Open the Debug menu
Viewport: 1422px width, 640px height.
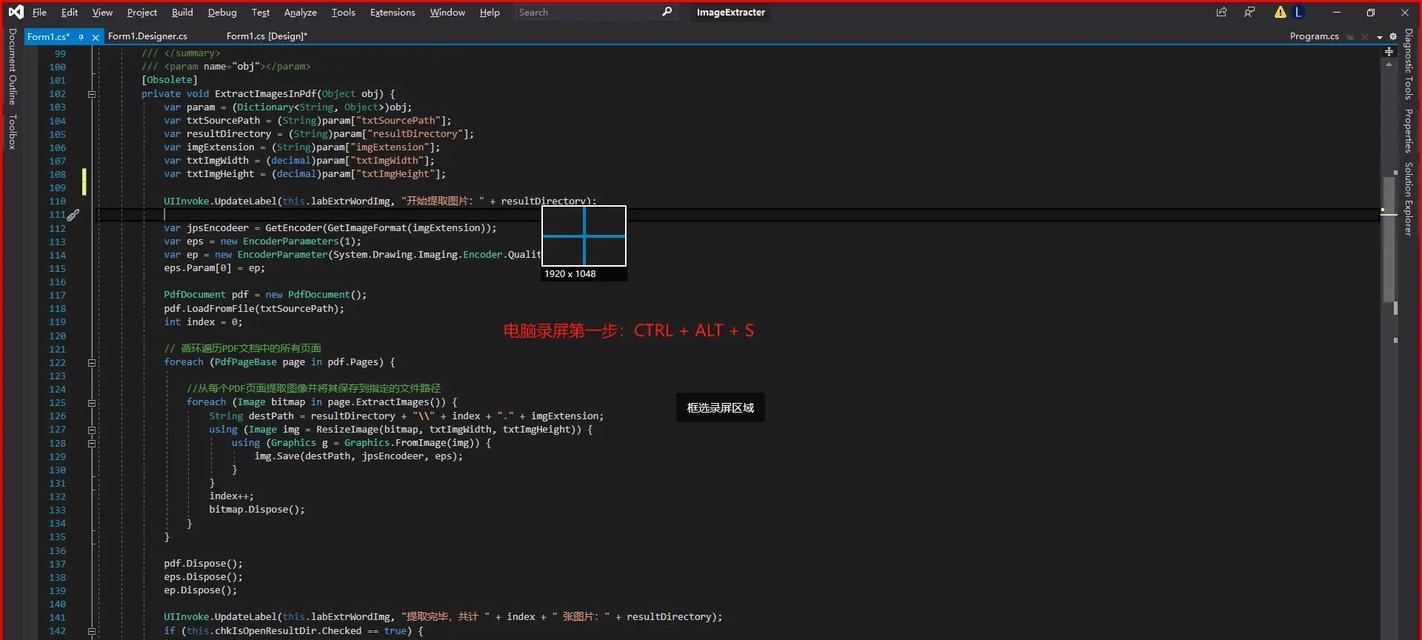(x=222, y=12)
